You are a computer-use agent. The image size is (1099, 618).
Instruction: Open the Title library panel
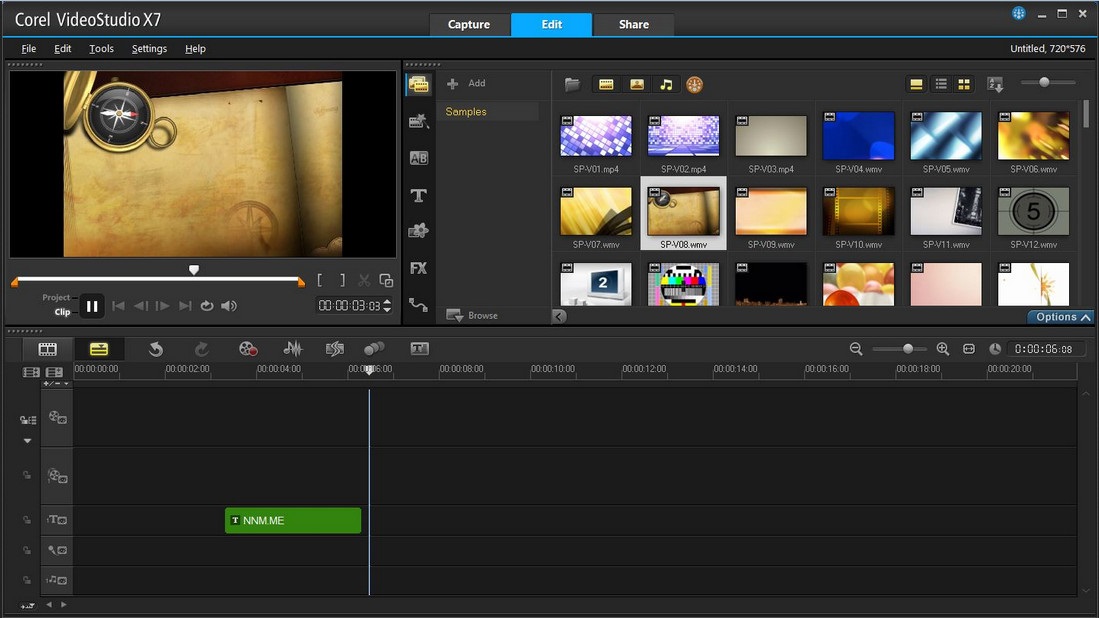(418, 195)
